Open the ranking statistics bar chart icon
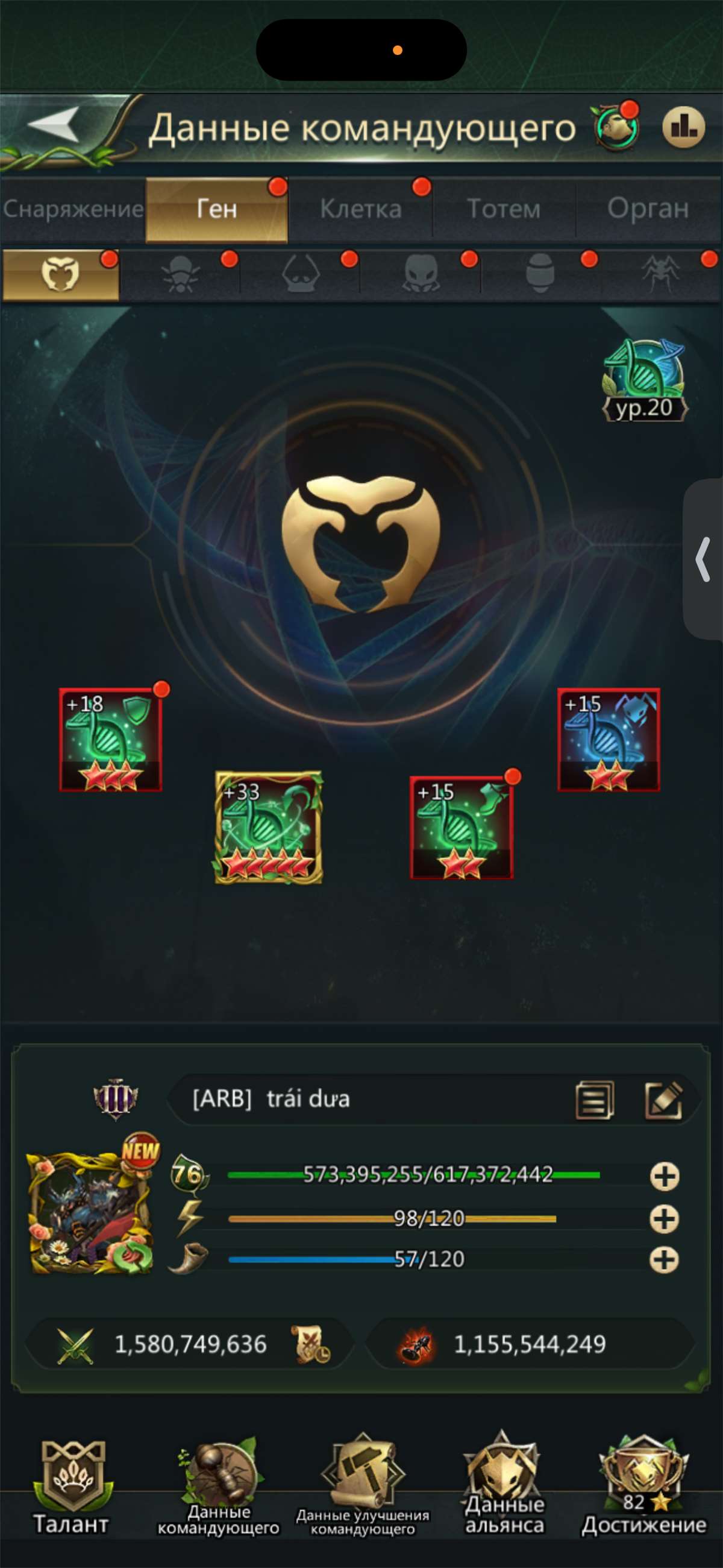Screen dimensions: 723x1568 pyautogui.click(x=683, y=127)
